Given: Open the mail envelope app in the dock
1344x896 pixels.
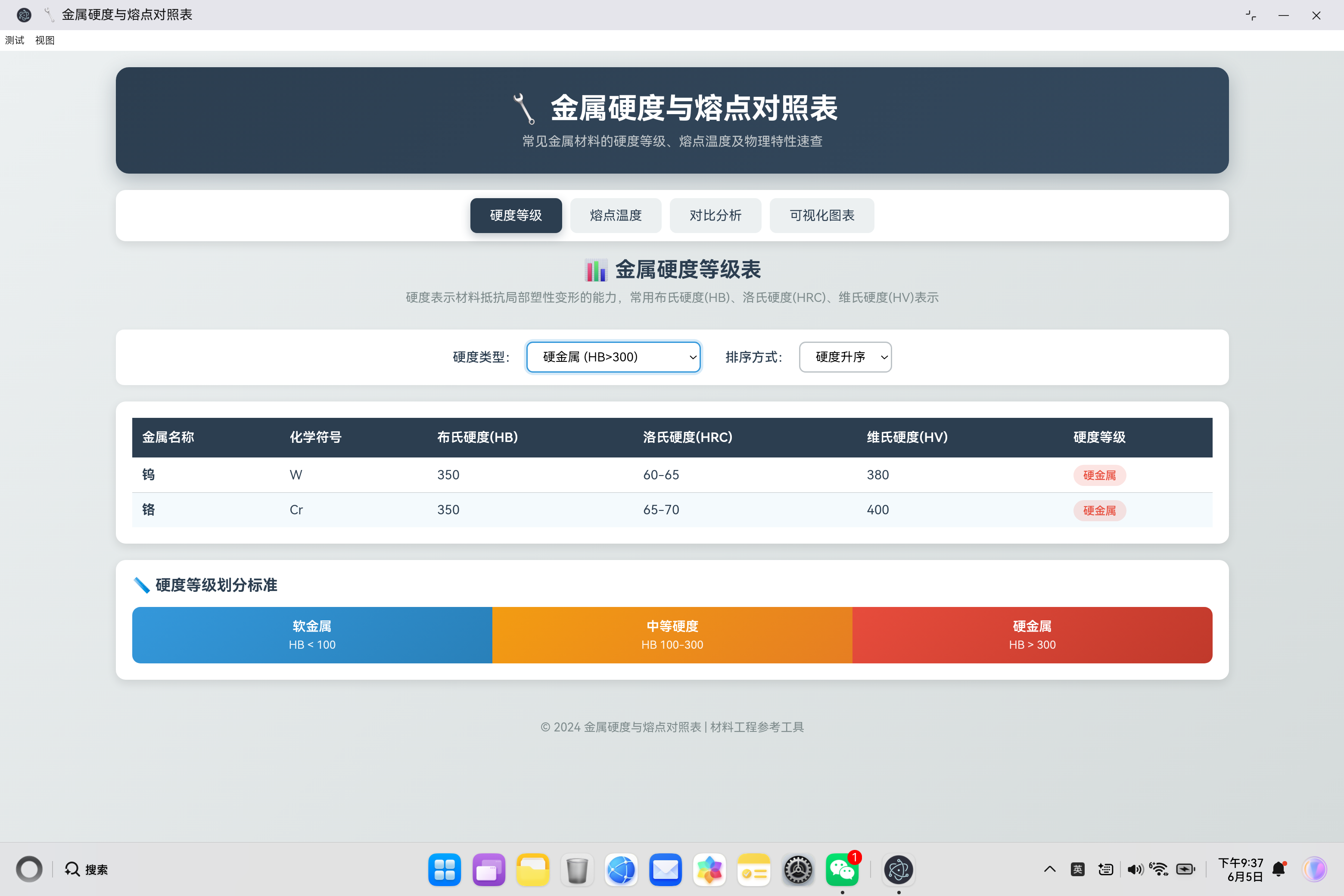Looking at the screenshot, I should 665,870.
